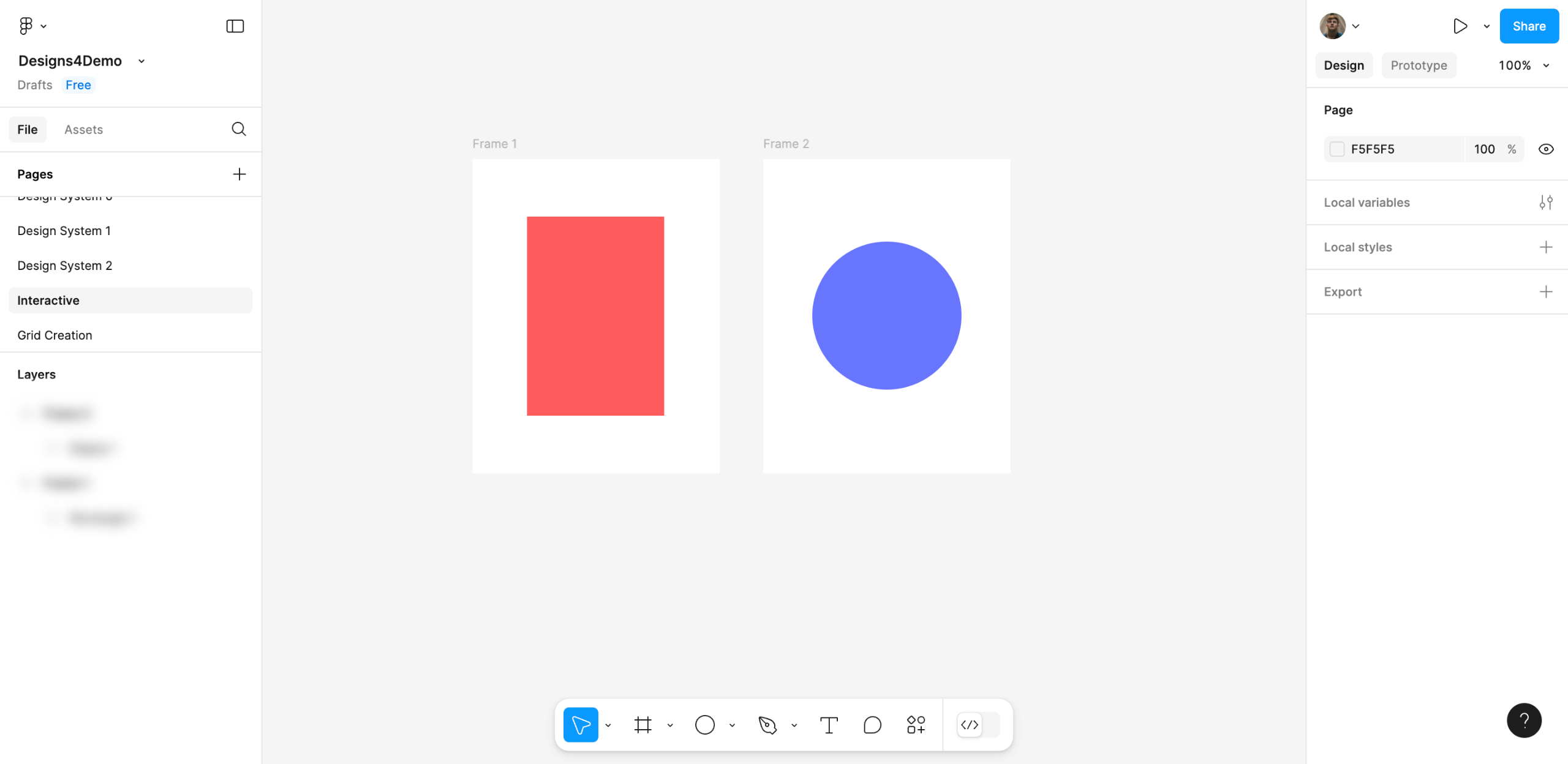Viewport: 1568px width, 764px height.
Task: Add a new page with plus button
Action: click(x=239, y=174)
